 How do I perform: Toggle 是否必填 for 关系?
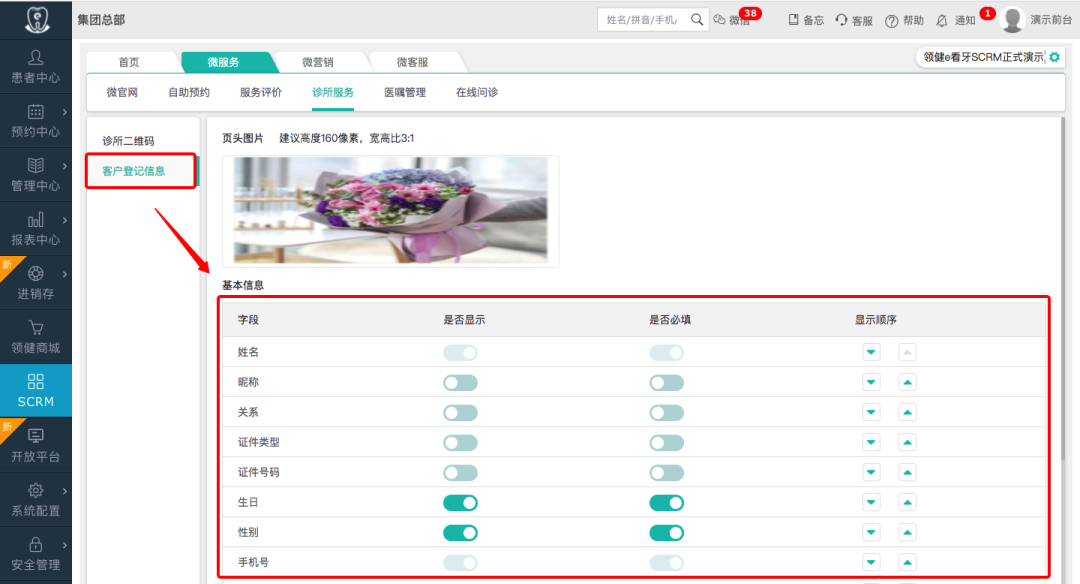coord(667,413)
